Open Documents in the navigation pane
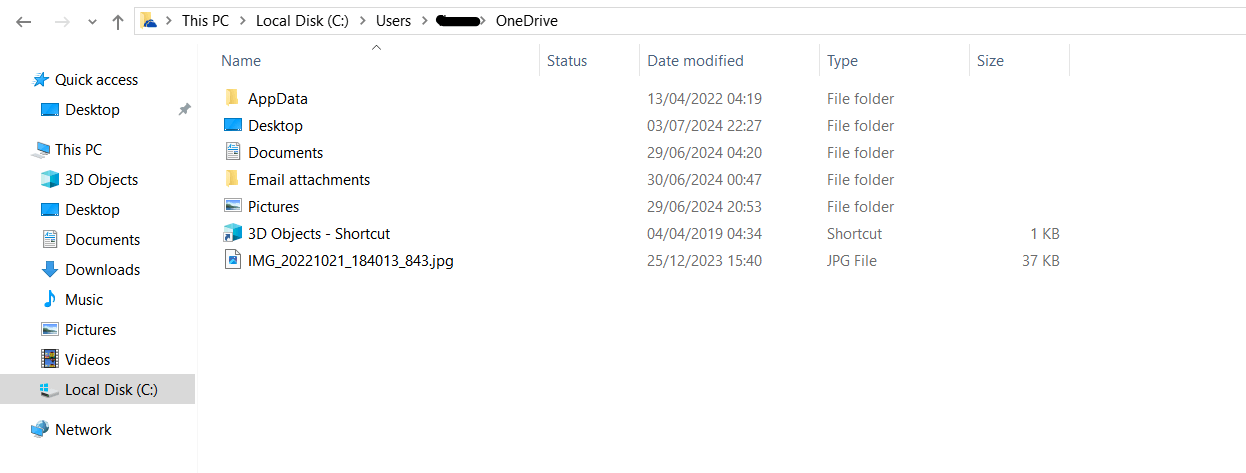This screenshot has height=473, width=1246. pos(102,240)
